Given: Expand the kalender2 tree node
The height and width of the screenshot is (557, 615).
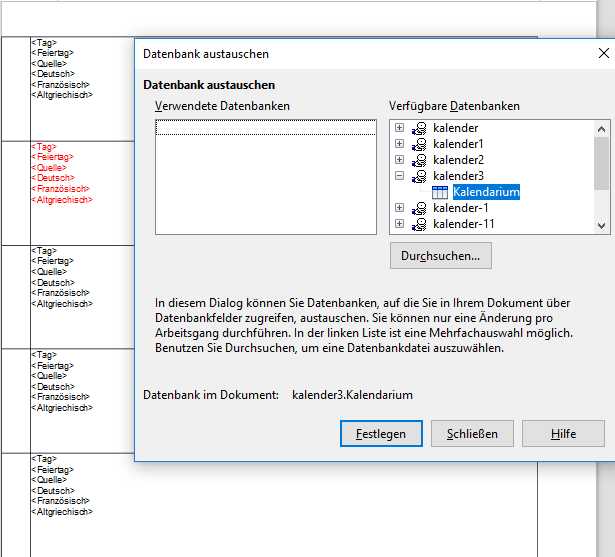Looking at the screenshot, I should coord(400,160).
